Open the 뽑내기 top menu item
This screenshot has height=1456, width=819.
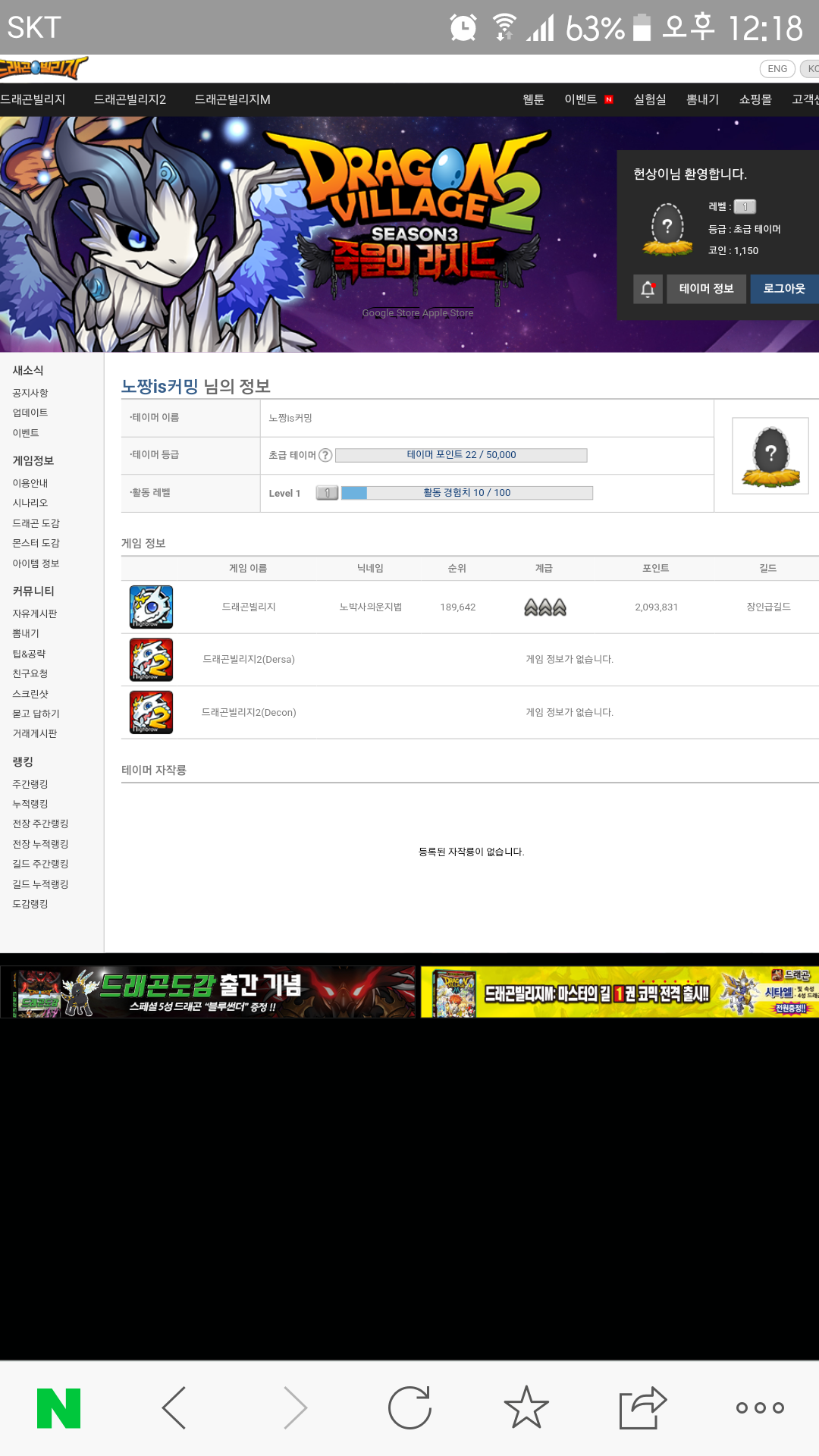point(702,99)
